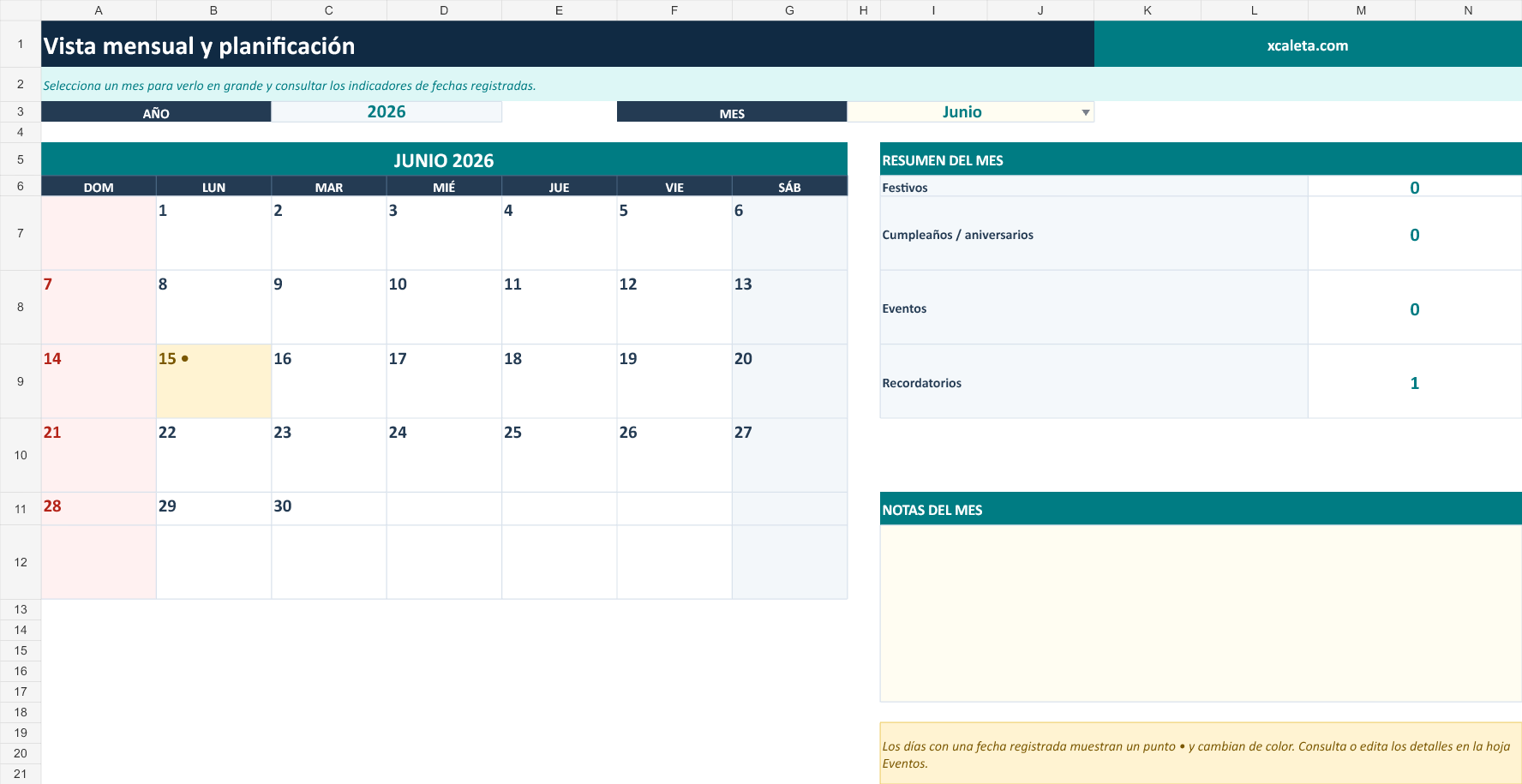This screenshot has width=1522, height=784.
Task: Click the Selecciona un mes instruction text
Action: (290, 86)
